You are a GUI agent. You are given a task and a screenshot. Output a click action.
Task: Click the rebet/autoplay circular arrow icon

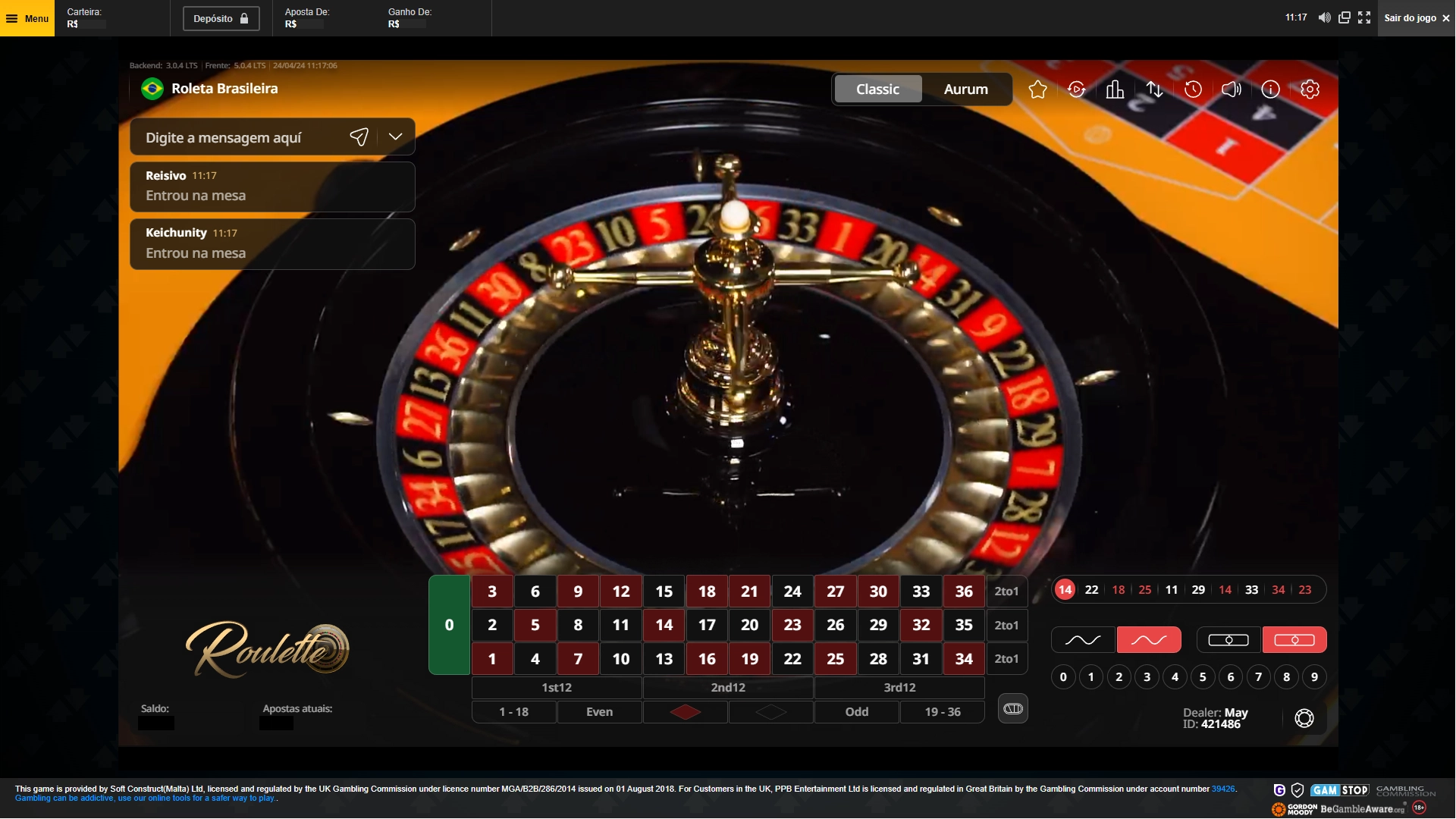coord(1076,89)
